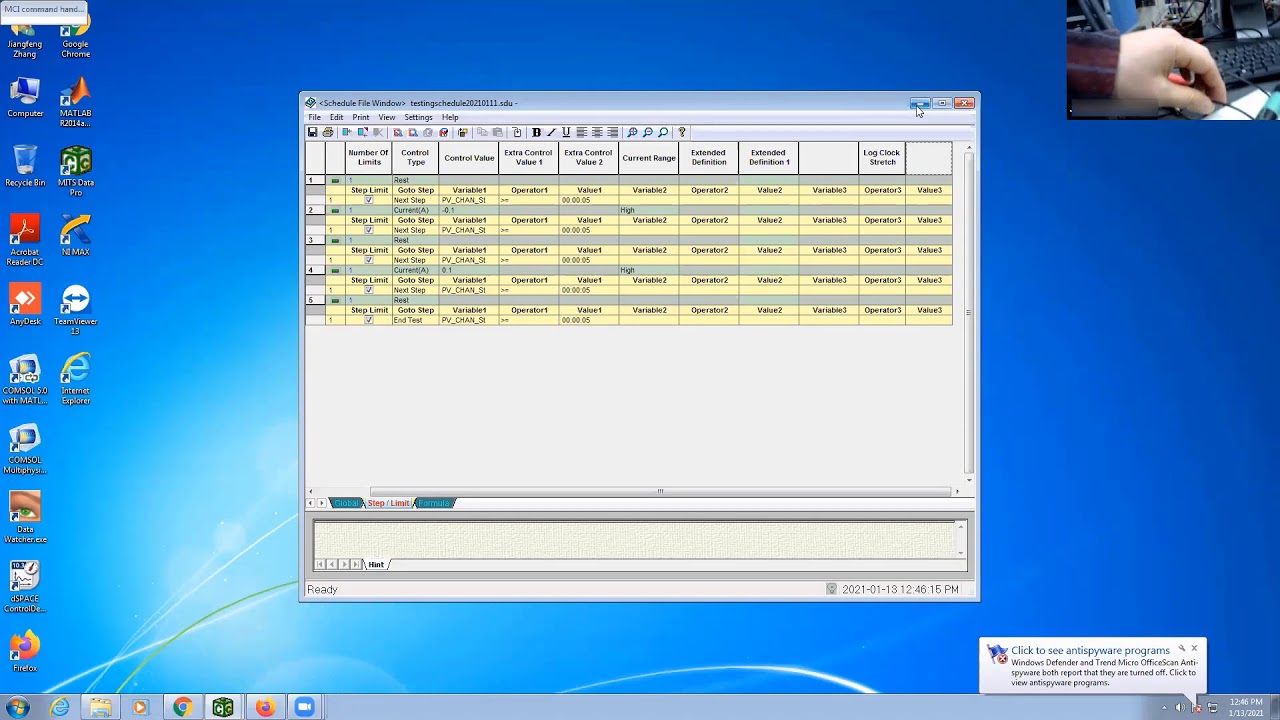
Task: Apply center alignment from the toolbar
Action: point(597,132)
